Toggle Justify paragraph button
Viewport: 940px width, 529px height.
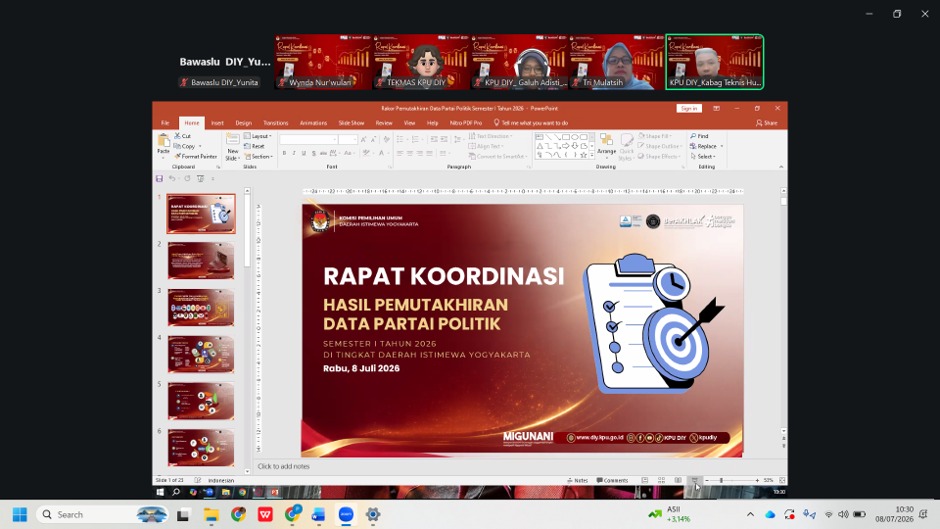[429, 154]
